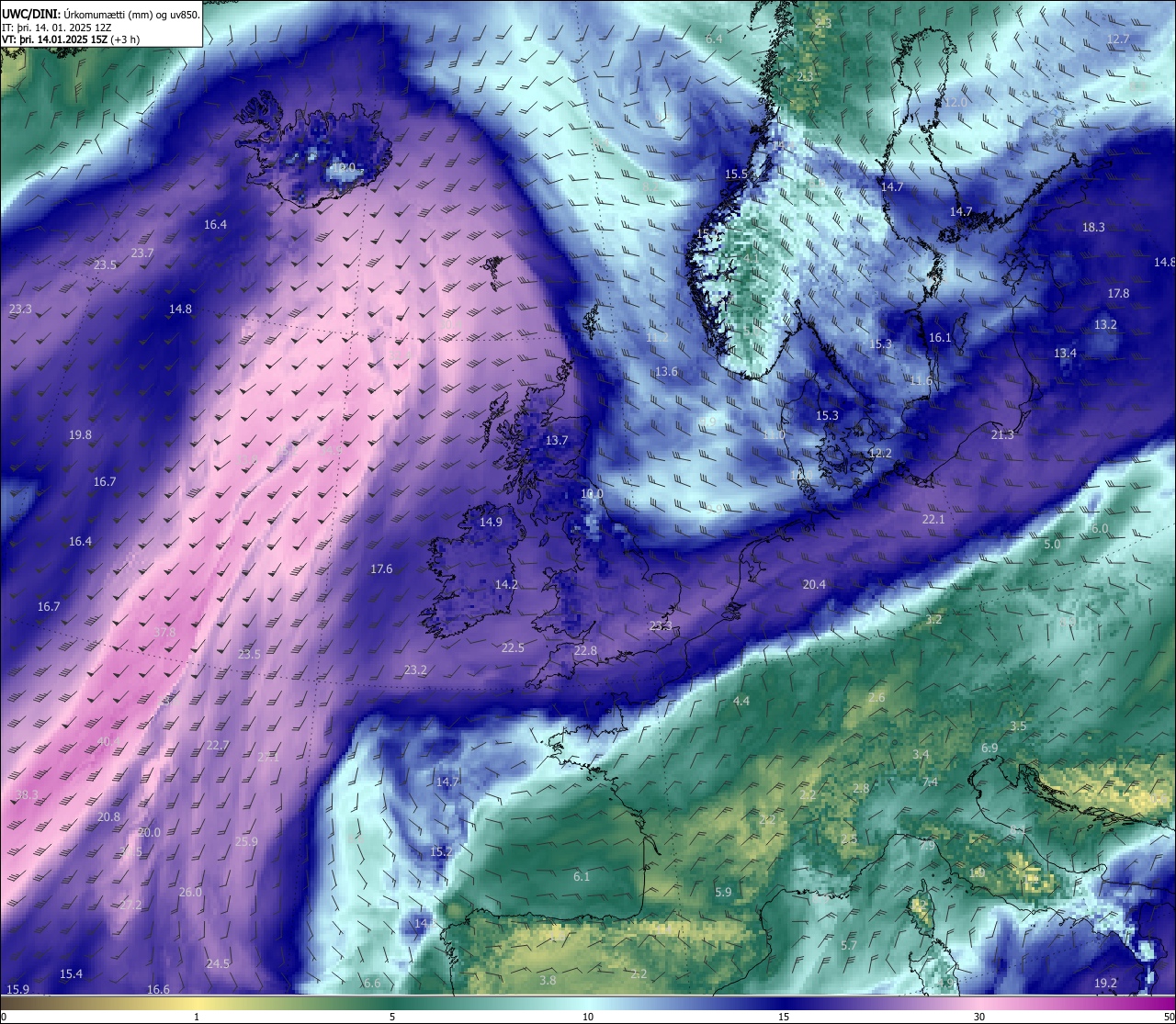The image size is (1176, 1024).
Task: Click the map value "6.0"
Action: point(1100,530)
